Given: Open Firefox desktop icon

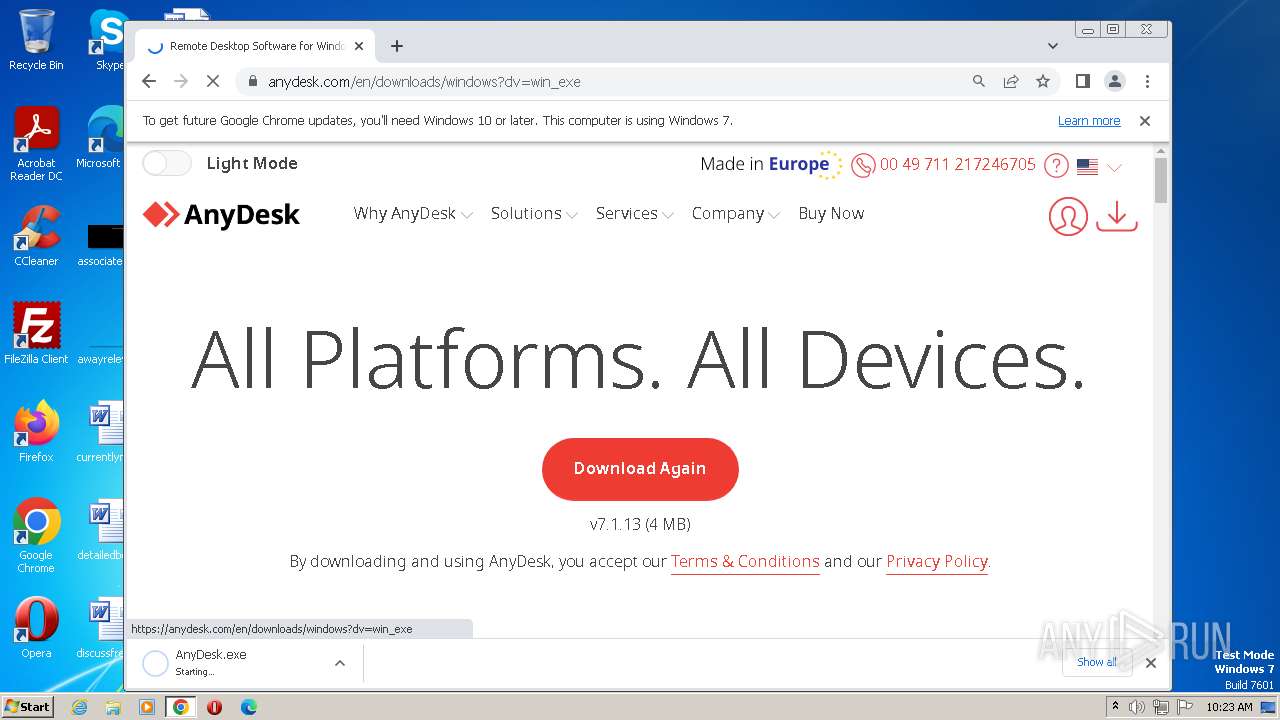Looking at the screenshot, I should (36, 431).
